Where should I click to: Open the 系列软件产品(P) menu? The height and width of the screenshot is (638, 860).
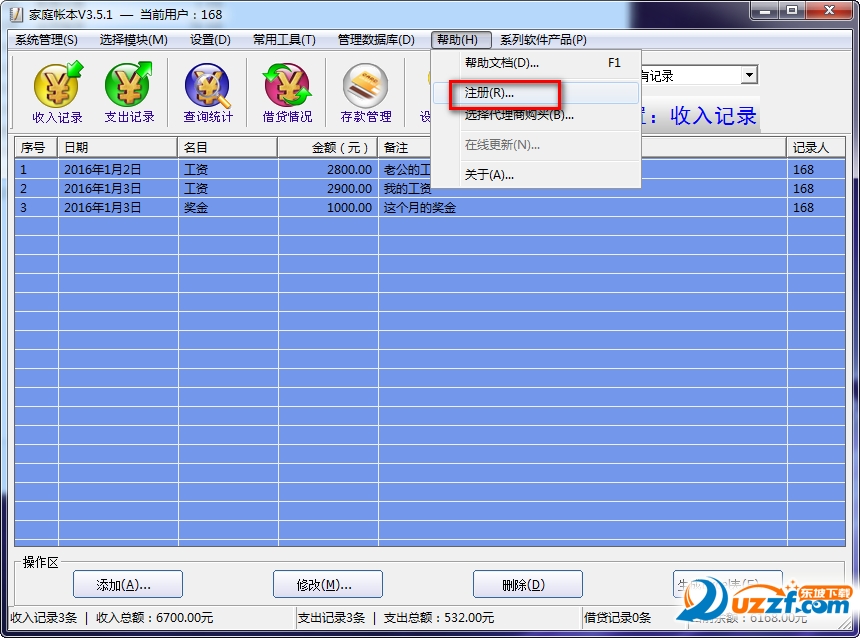point(543,39)
